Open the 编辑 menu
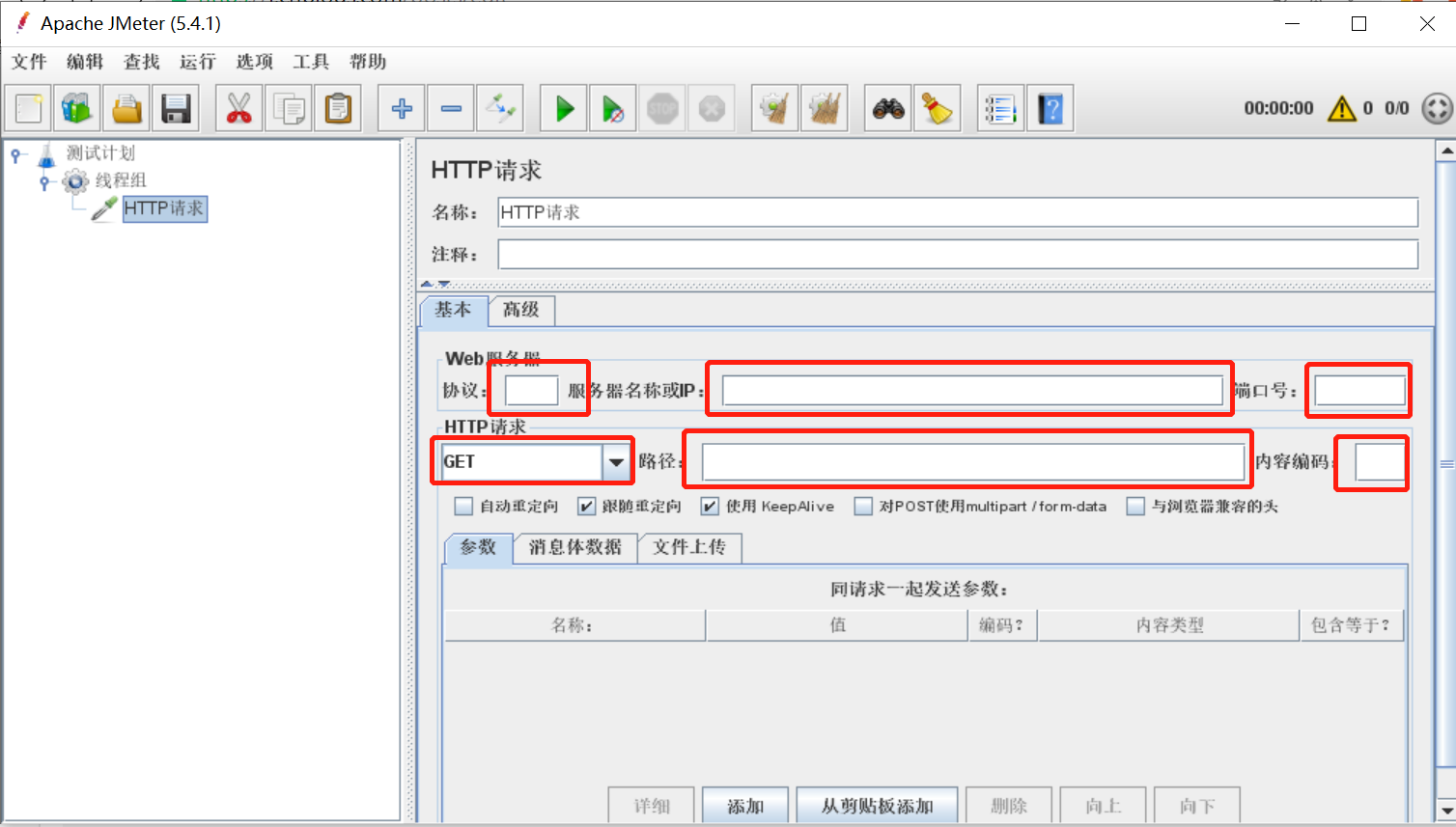 coord(85,62)
